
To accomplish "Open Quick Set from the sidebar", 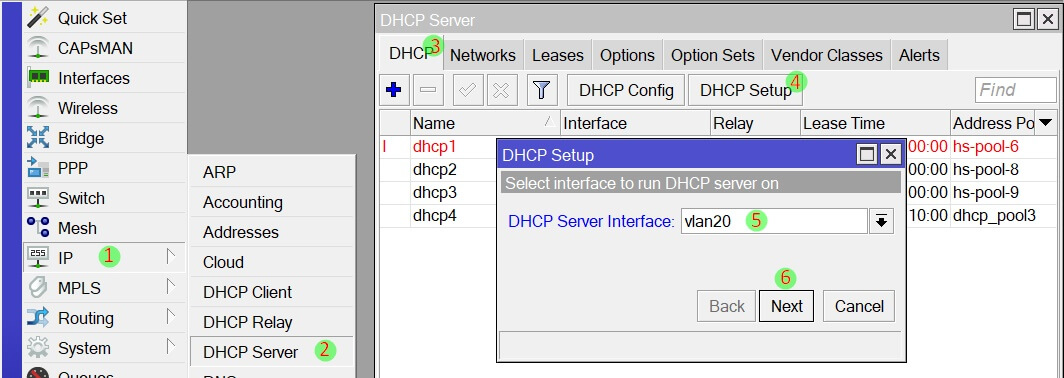I will point(104,18).
